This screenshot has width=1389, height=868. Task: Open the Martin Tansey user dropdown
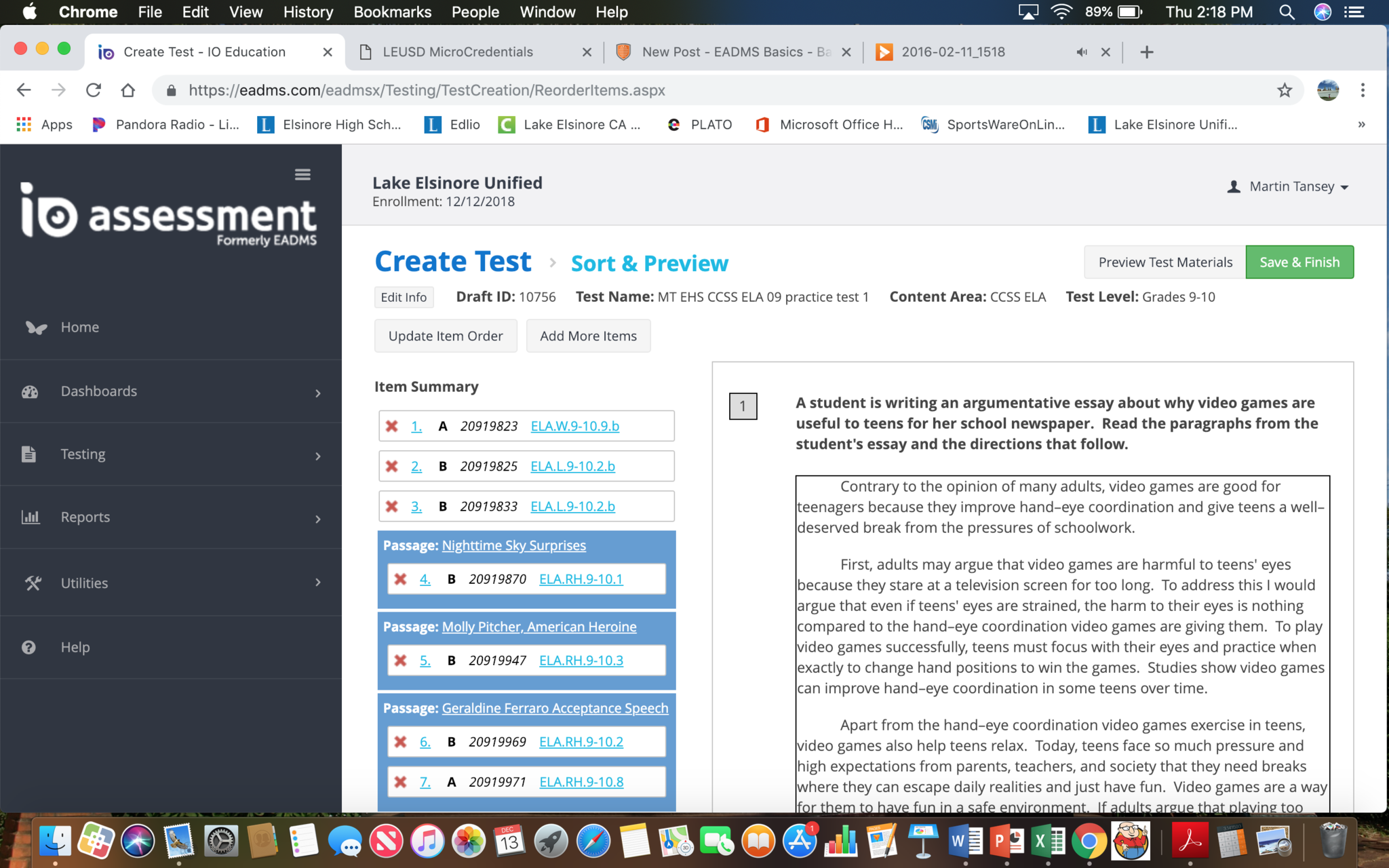coord(1291,186)
